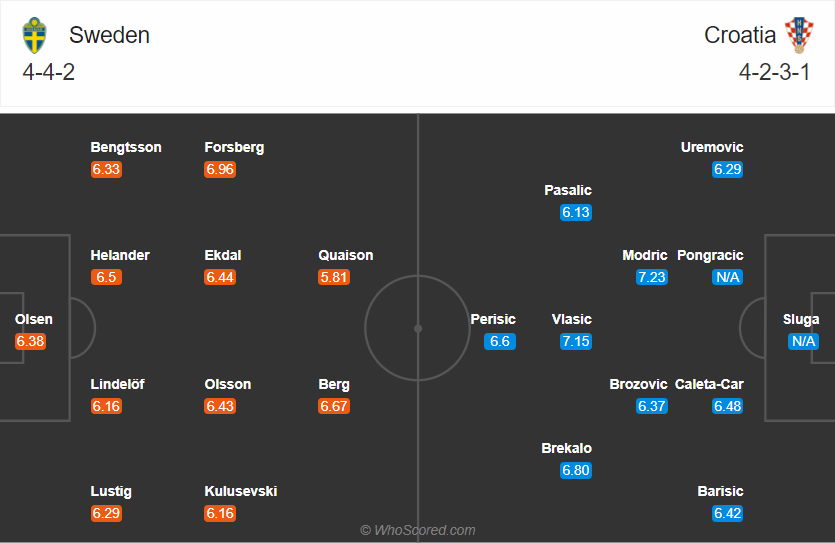The image size is (835, 543).
Task: Click Forsberg's 6.96 rating badge
Action: [220, 169]
